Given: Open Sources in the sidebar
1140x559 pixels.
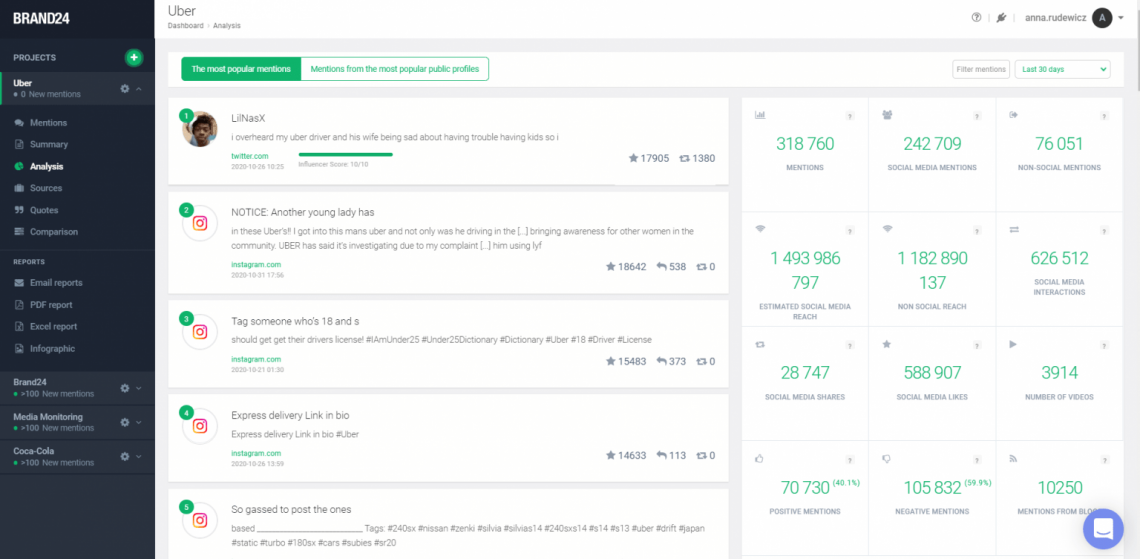Looking at the screenshot, I should [46, 188].
